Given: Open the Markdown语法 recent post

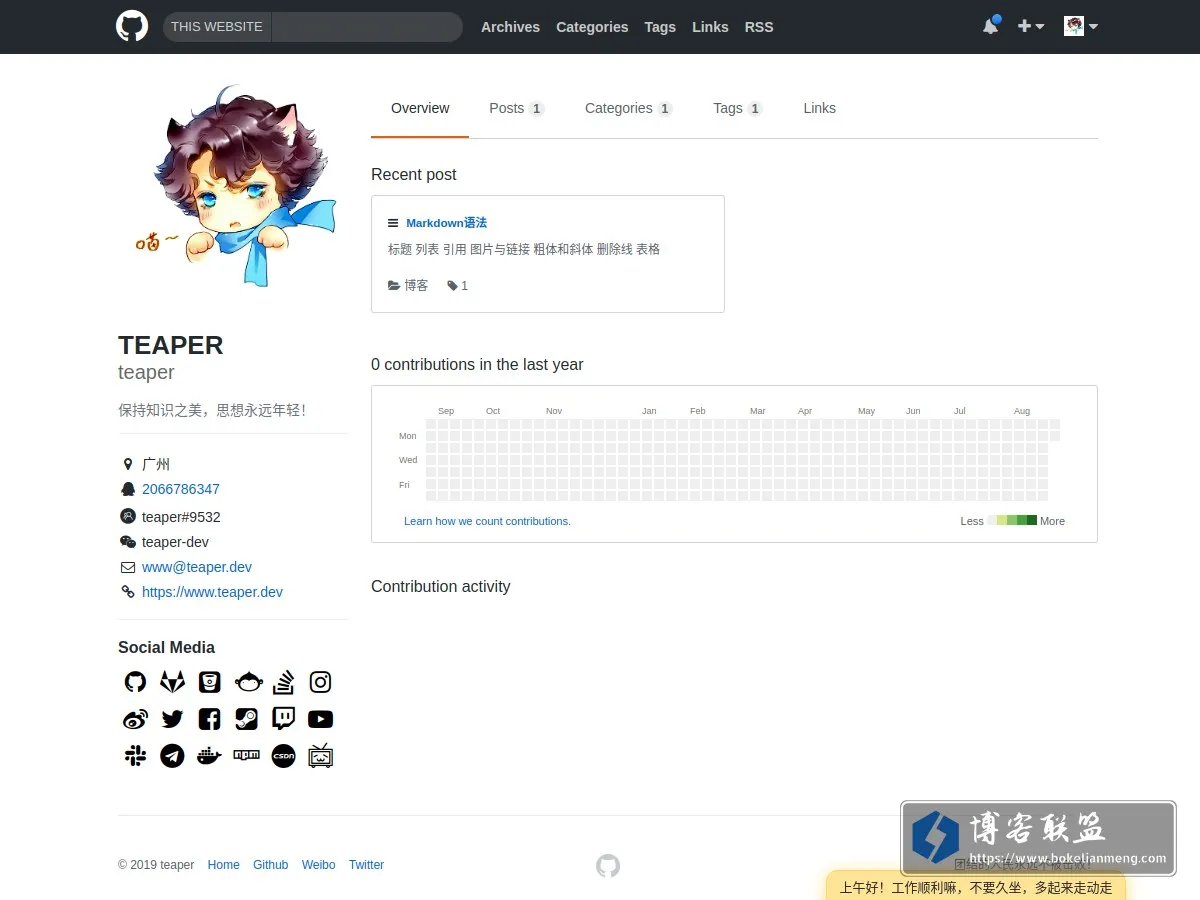Looking at the screenshot, I should [x=446, y=223].
